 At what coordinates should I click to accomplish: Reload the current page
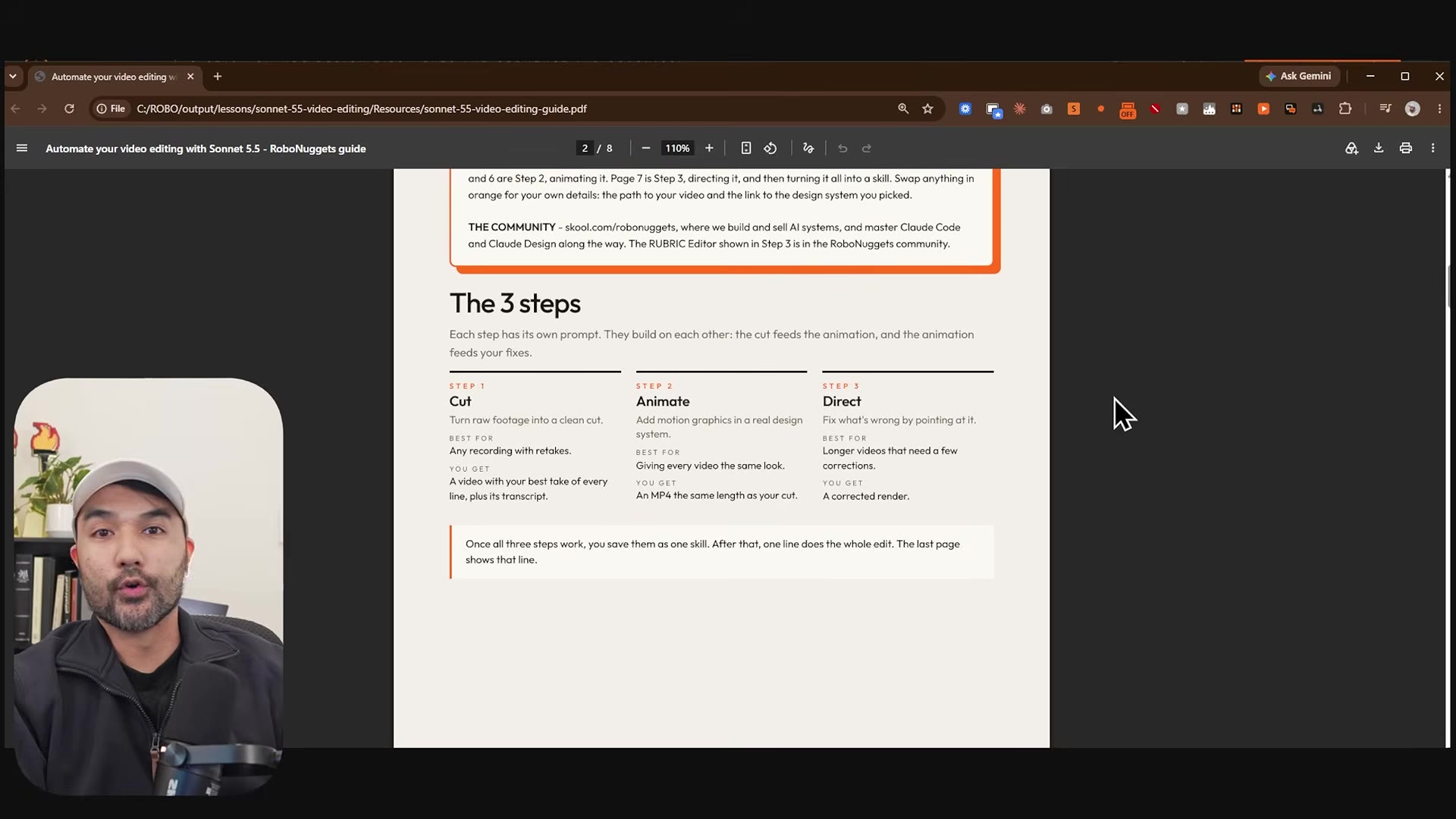pos(69,108)
